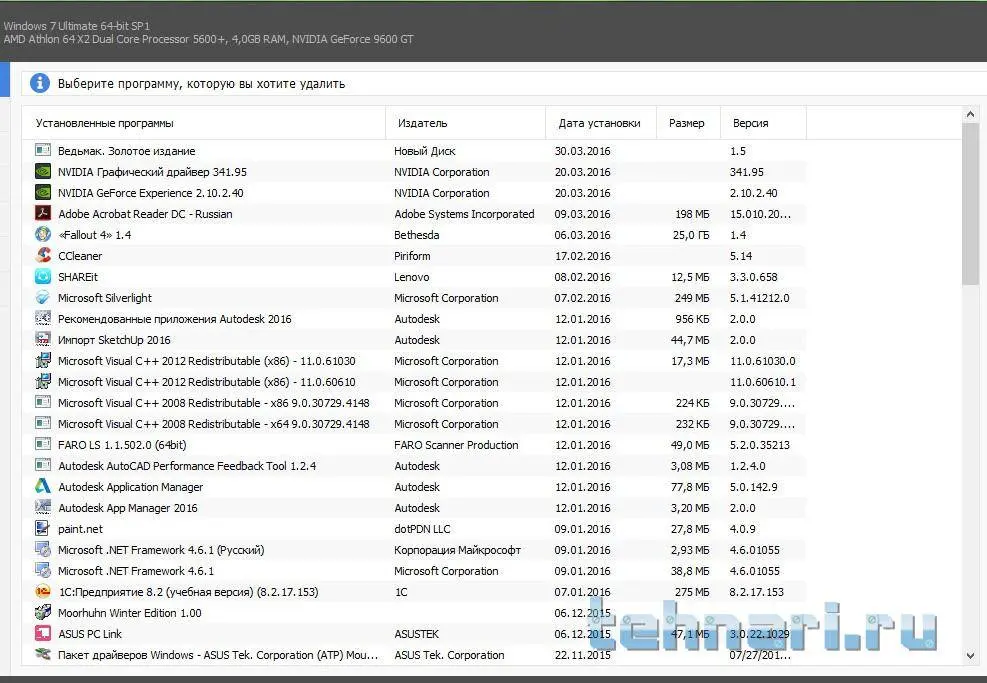Click size value 25,0 ГБ
987x683 pixels.
click(691, 235)
